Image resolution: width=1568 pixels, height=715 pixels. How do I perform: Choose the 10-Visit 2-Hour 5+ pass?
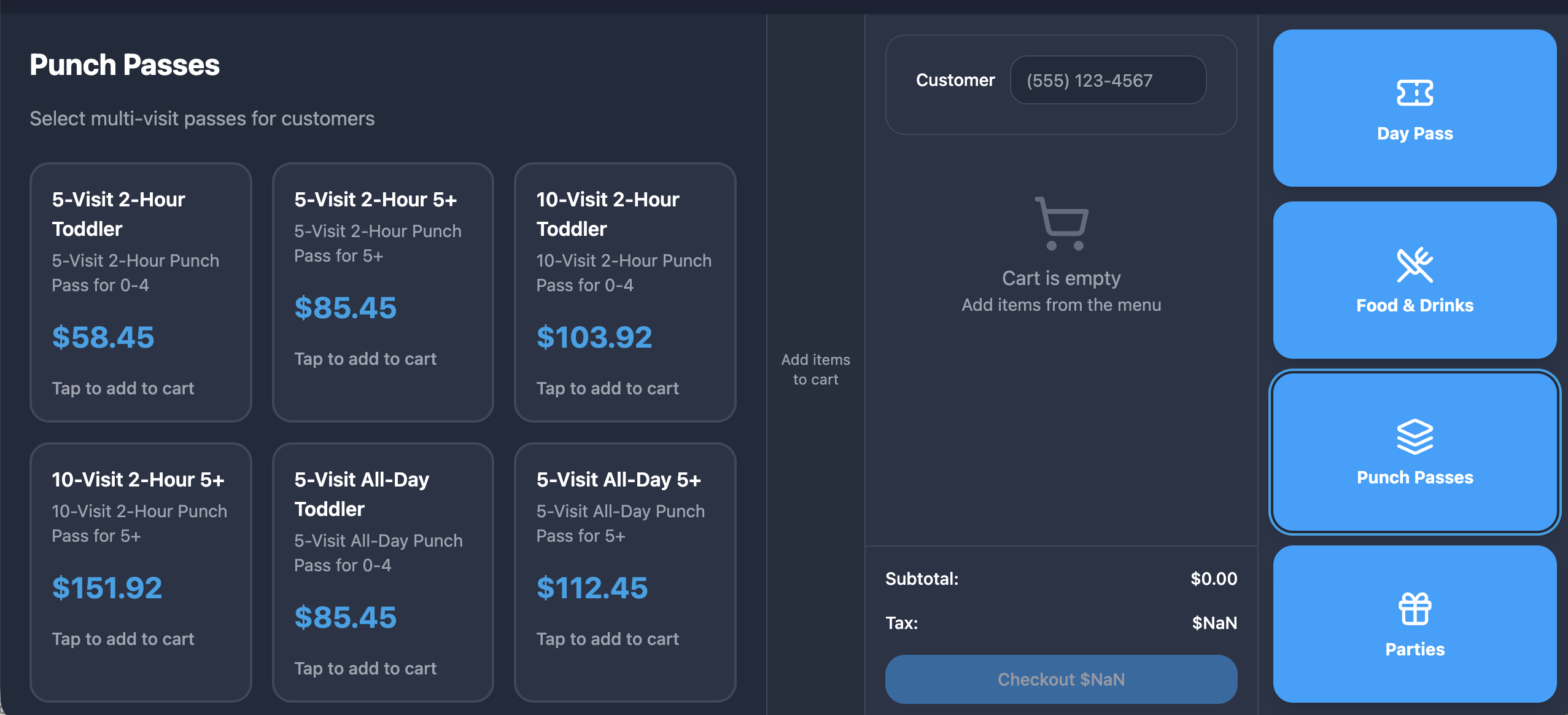tap(141, 572)
